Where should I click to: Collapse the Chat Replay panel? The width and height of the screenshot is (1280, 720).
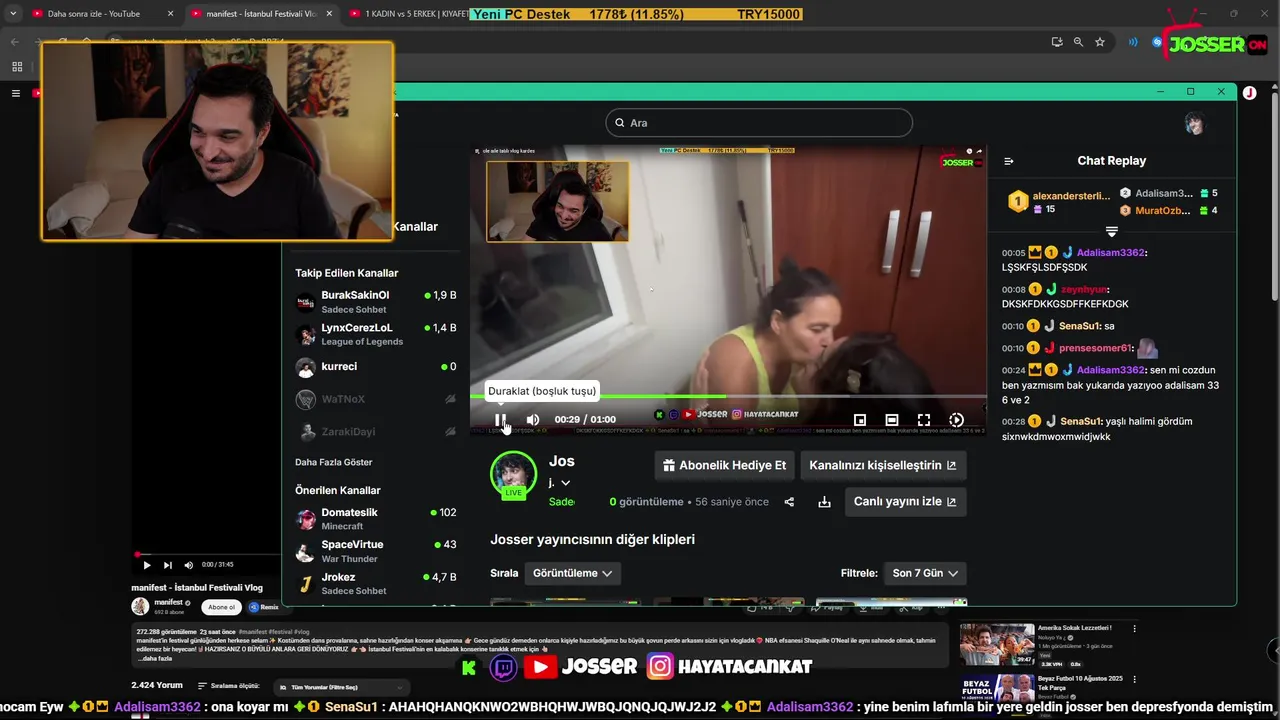1009,161
